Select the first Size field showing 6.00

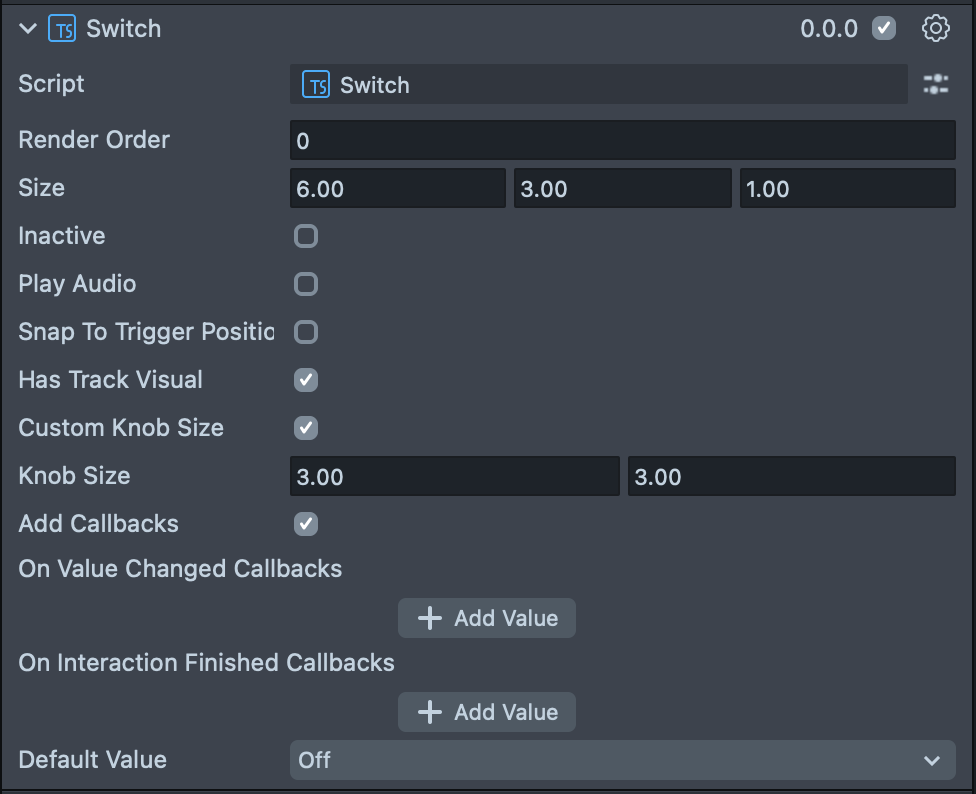[397, 189]
